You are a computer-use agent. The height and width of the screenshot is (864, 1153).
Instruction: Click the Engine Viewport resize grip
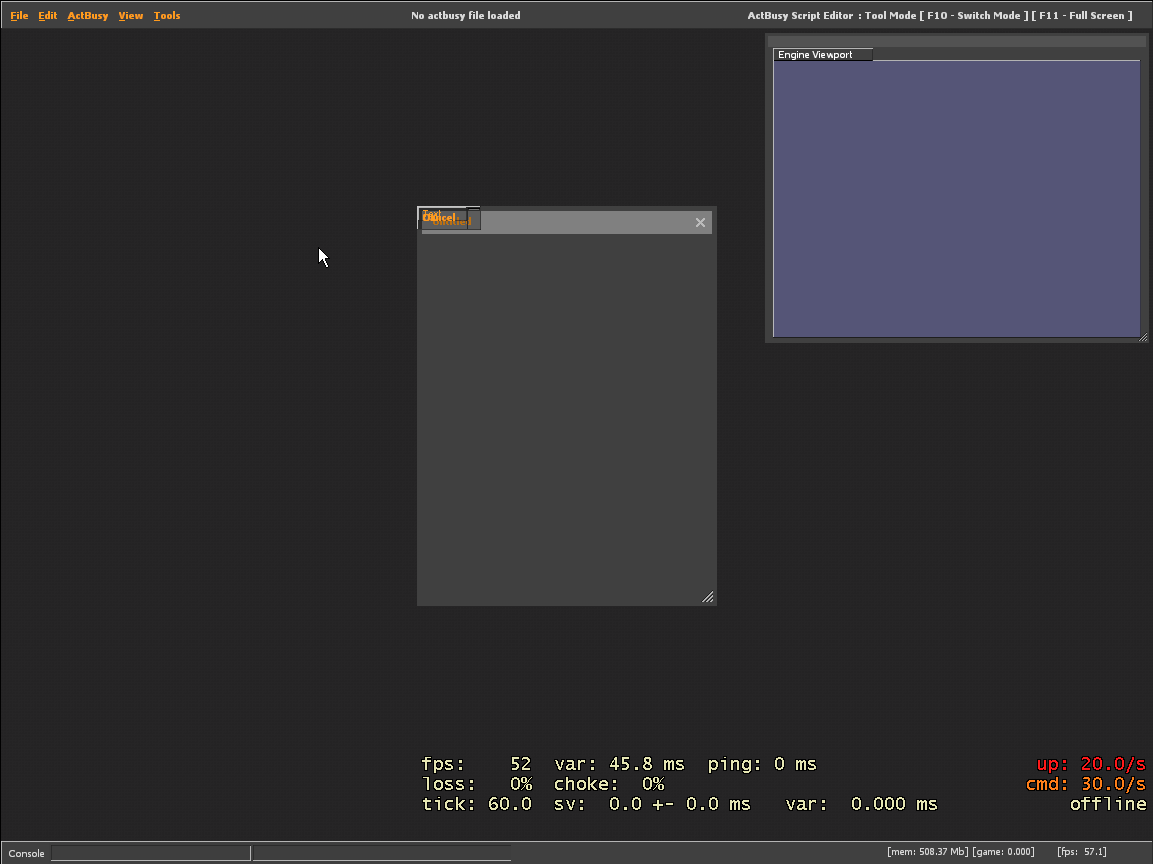(1143, 337)
